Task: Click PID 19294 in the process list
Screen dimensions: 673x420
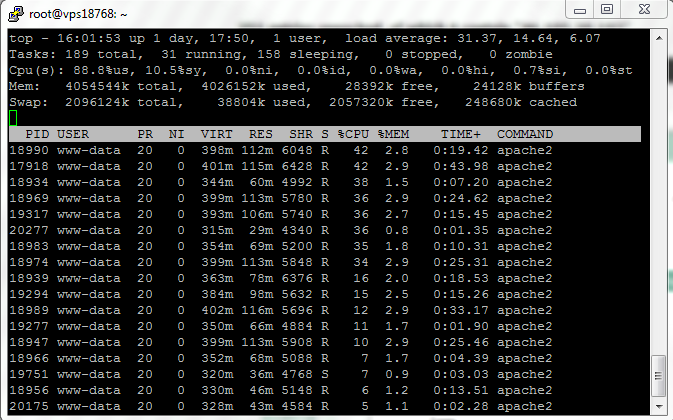Action: (x=29, y=294)
